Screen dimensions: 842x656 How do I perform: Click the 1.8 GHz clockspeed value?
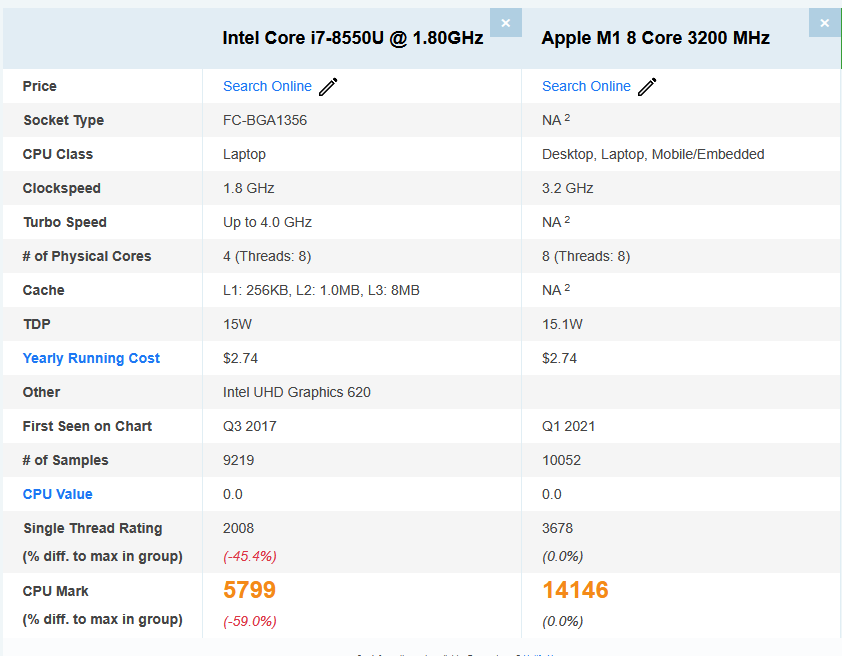[249, 188]
